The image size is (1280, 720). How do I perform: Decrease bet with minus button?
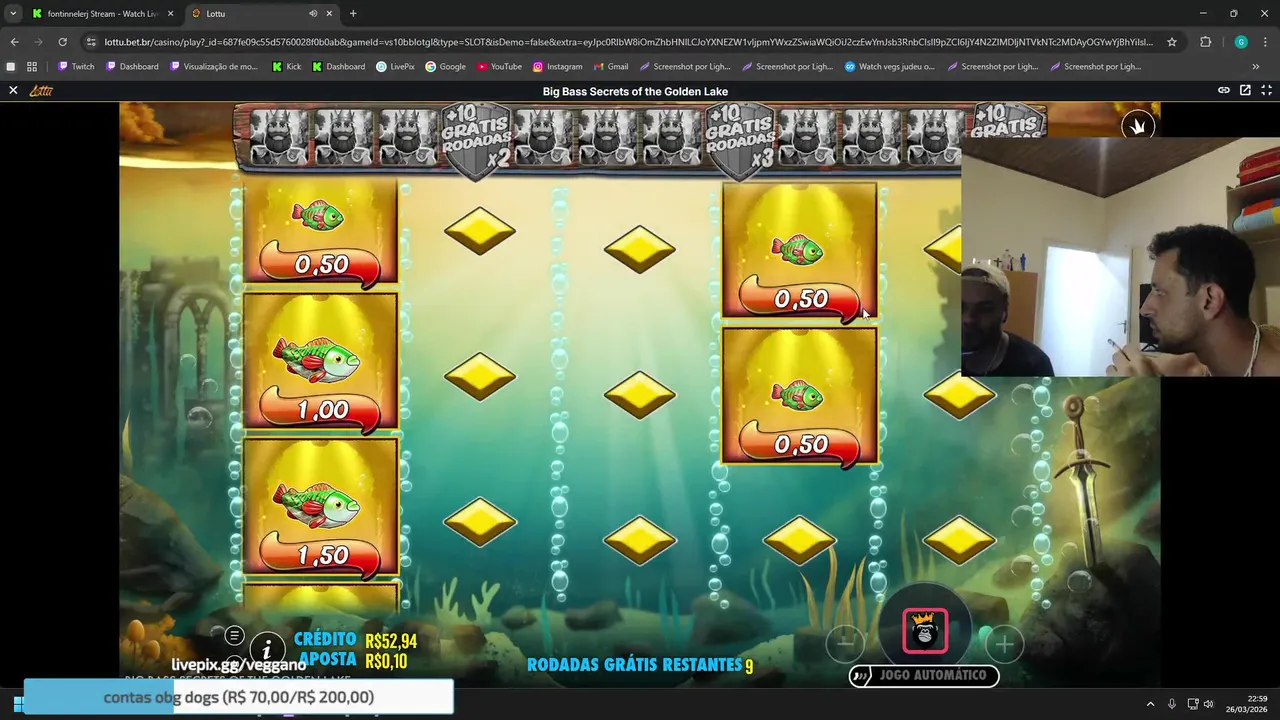click(845, 644)
